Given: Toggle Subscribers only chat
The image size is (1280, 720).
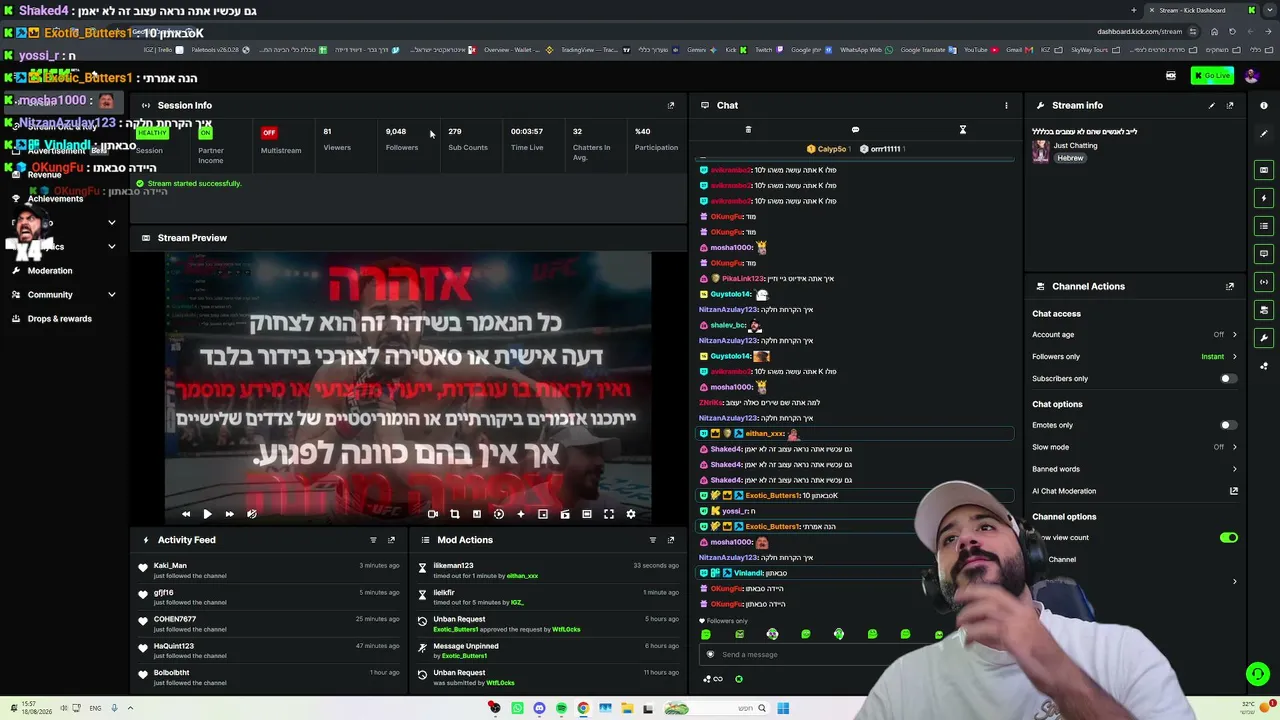Looking at the screenshot, I should click(x=1228, y=379).
